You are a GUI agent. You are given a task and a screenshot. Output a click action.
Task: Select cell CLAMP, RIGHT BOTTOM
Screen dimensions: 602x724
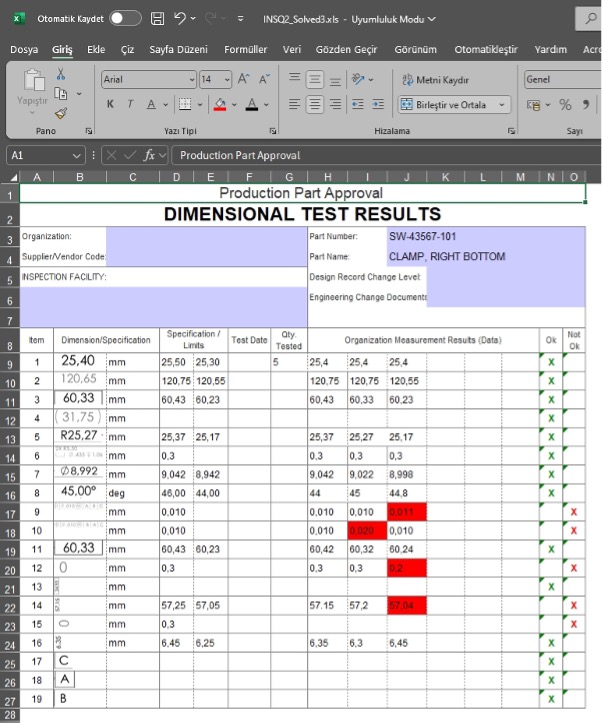pyautogui.click(x=486, y=257)
